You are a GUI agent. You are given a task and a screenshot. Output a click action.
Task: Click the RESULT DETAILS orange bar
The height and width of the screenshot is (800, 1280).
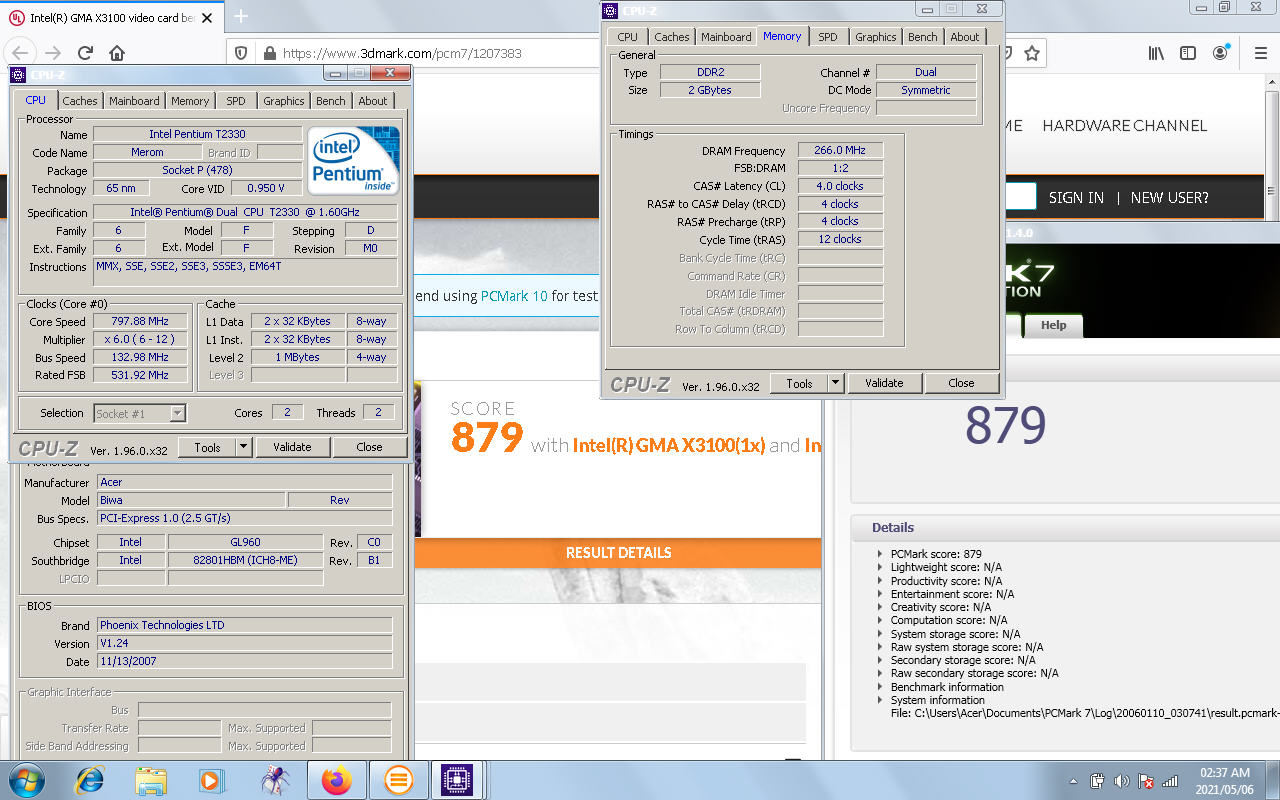point(618,552)
